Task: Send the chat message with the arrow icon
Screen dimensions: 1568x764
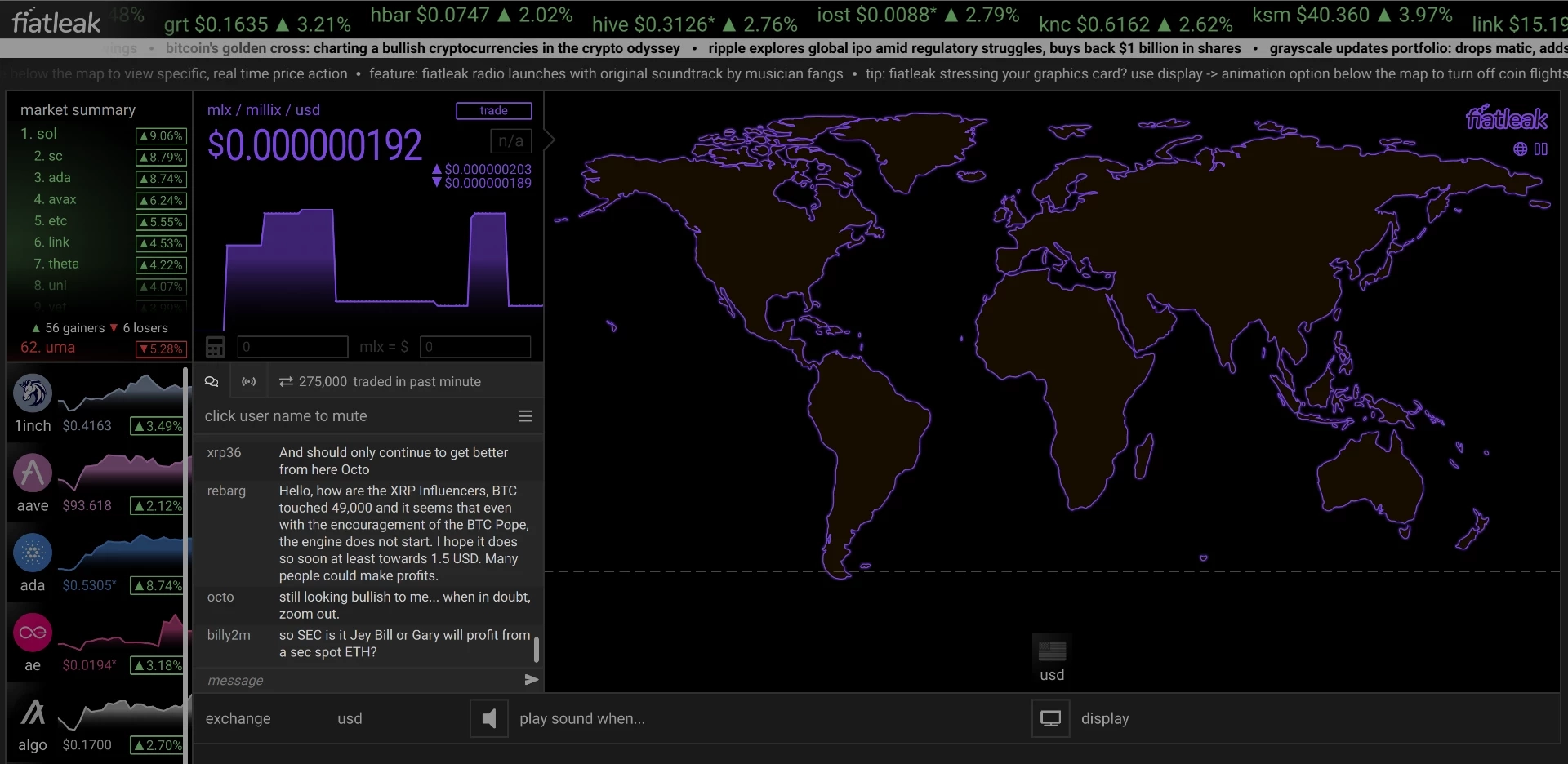Action: pos(532,679)
